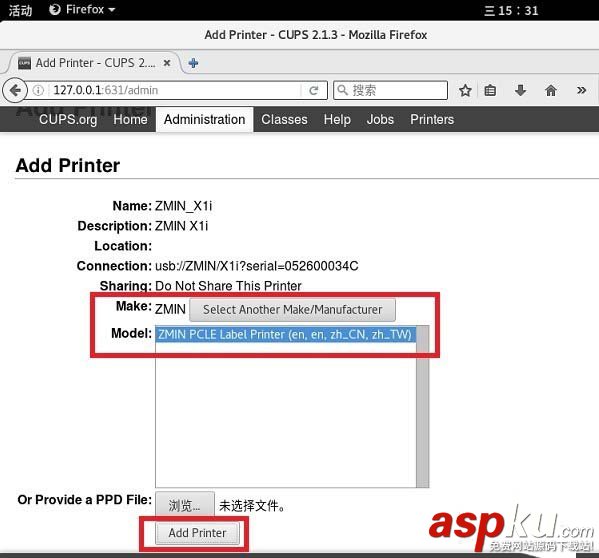Screen dimensions: 599x558
Task: Click the Make value ZMIN
Action: tap(170, 309)
